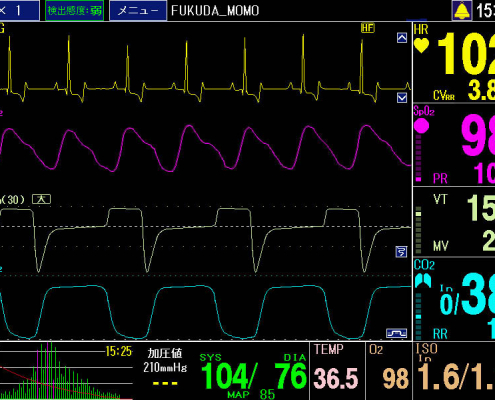This screenshot has width=495, height=400.
Task: Click the flow waveform loop icon
Action: pyautogui.click(x=401, y=252)
